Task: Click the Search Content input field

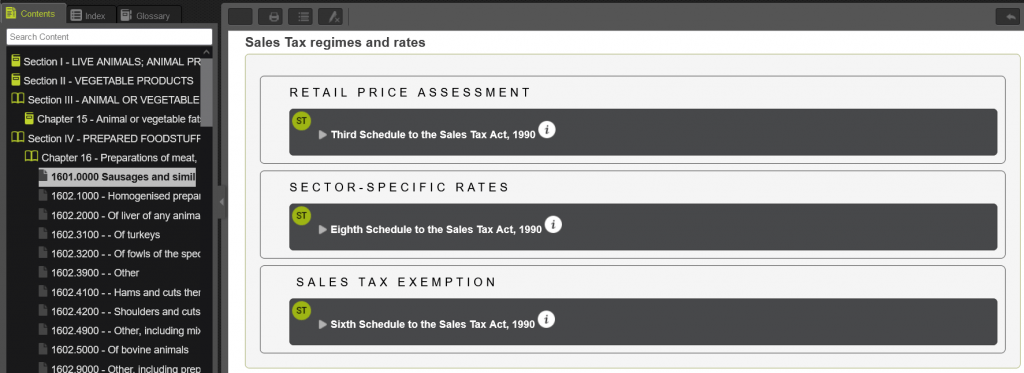Action: (109, 37)
